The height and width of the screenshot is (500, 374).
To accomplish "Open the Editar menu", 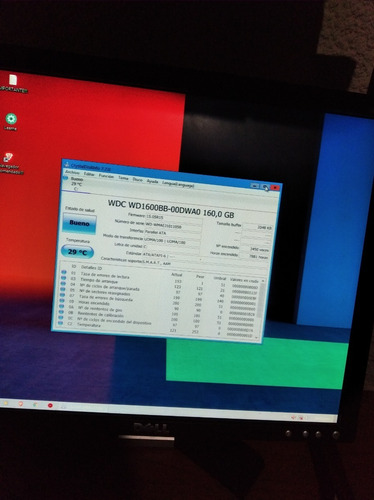I will (x=89, y=174).
